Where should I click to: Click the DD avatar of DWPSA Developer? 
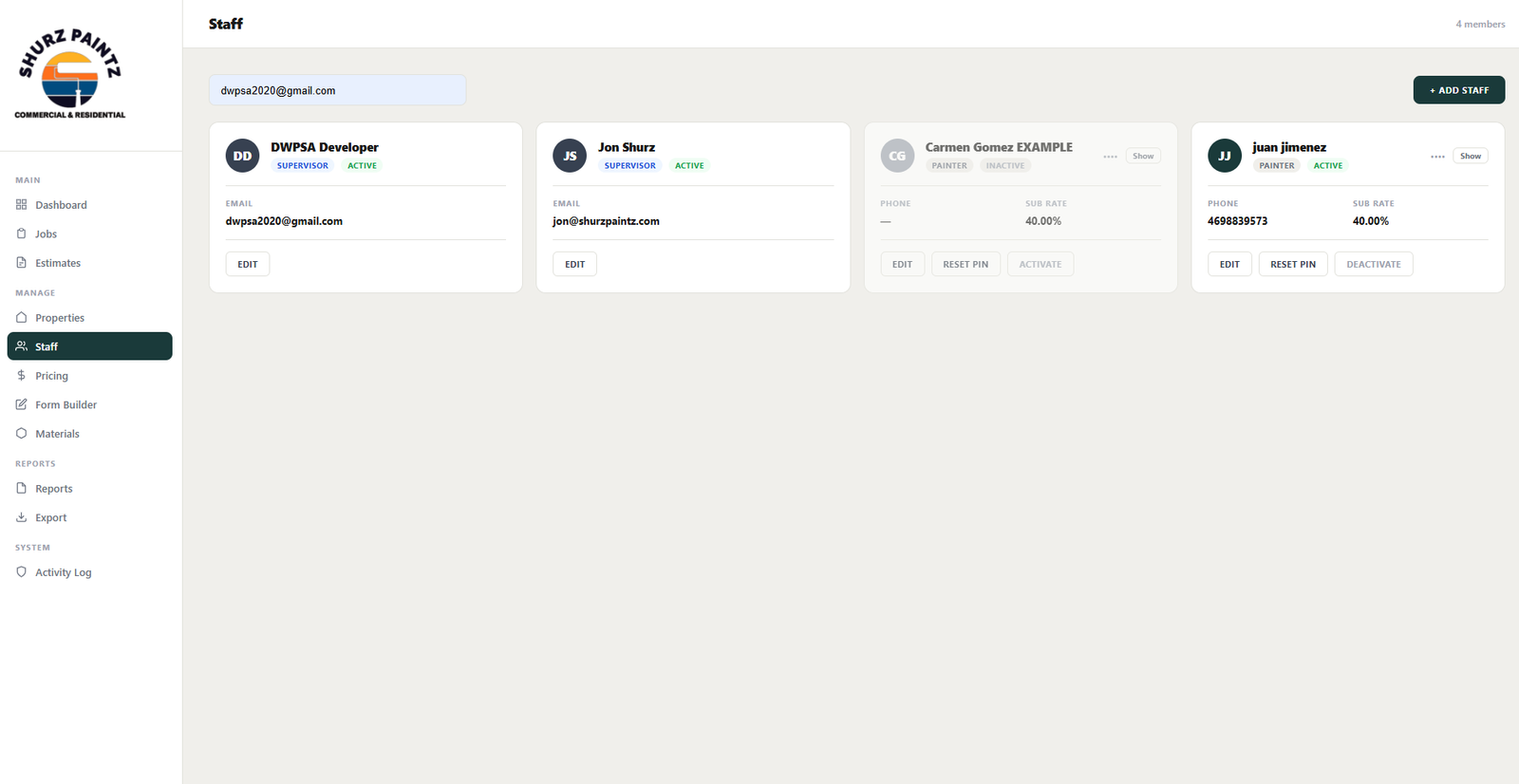tap(242, 156)
